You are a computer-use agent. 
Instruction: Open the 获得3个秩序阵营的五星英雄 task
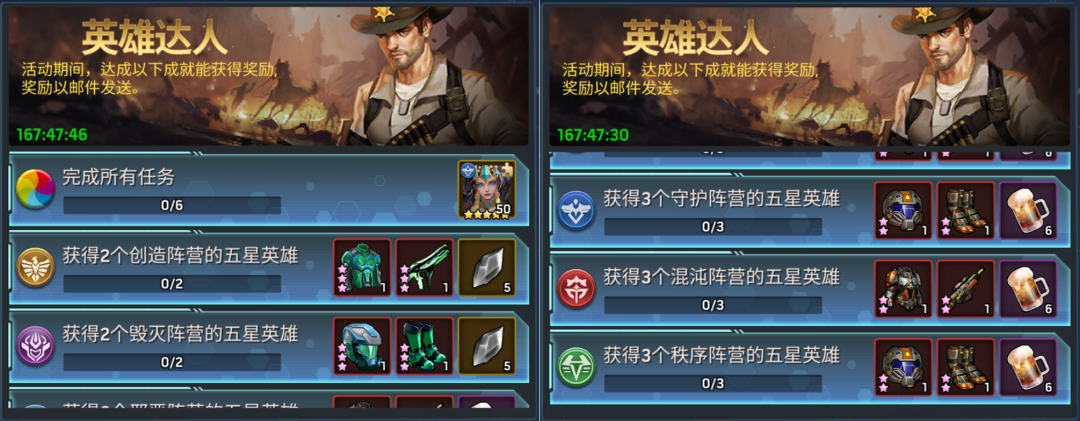coord(810,367)
